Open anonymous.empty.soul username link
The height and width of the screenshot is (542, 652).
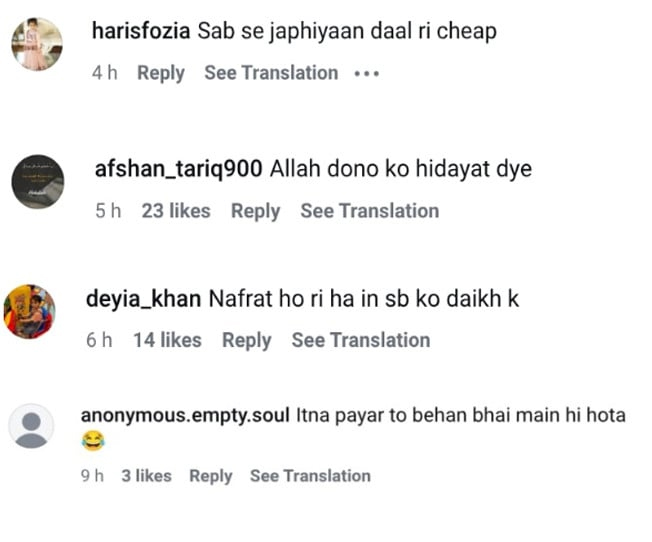pyautogui.click(x=184, y=415)
